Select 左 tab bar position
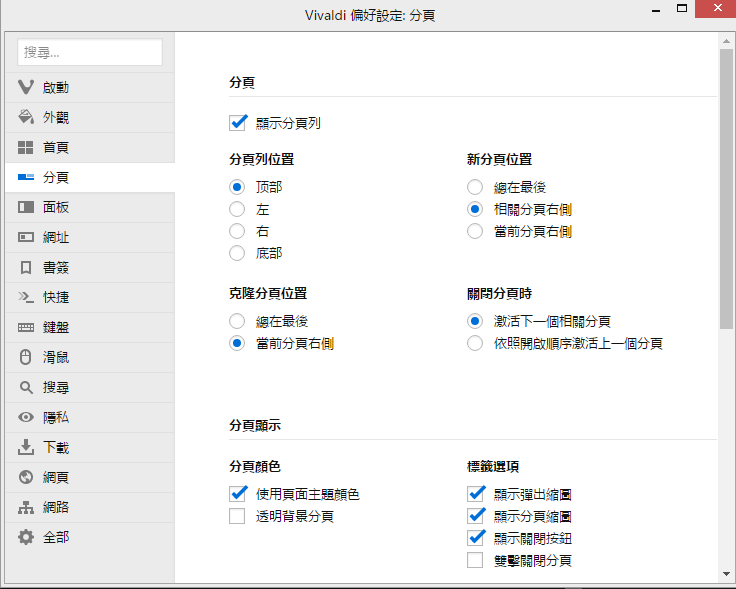Screen dimensions: 736x589 point(237,209)
